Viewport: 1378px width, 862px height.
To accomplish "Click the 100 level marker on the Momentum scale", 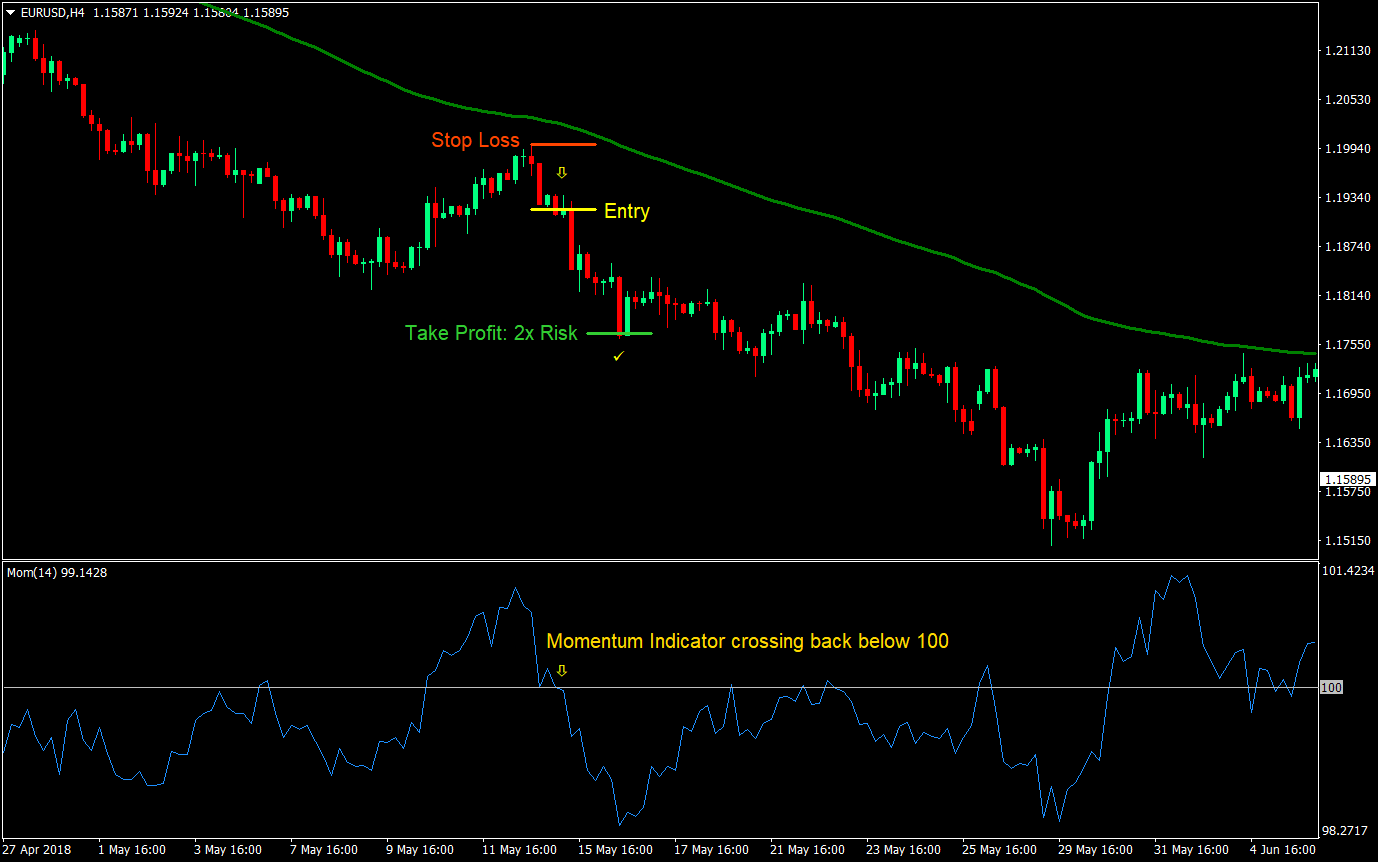I will tap(1331, 688).
